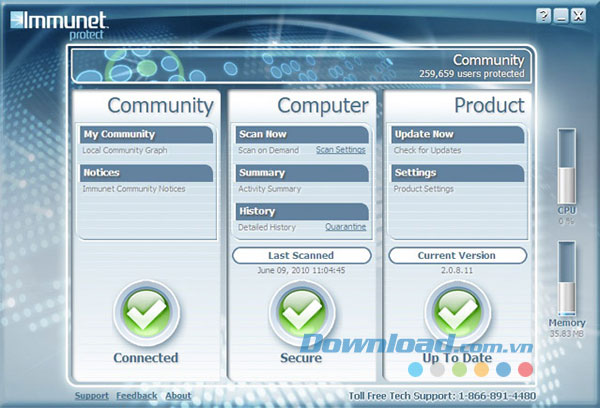The width and height of the screenshot is (600, 408).
Task: Click the Current Version label box
Action: [457, 255]
